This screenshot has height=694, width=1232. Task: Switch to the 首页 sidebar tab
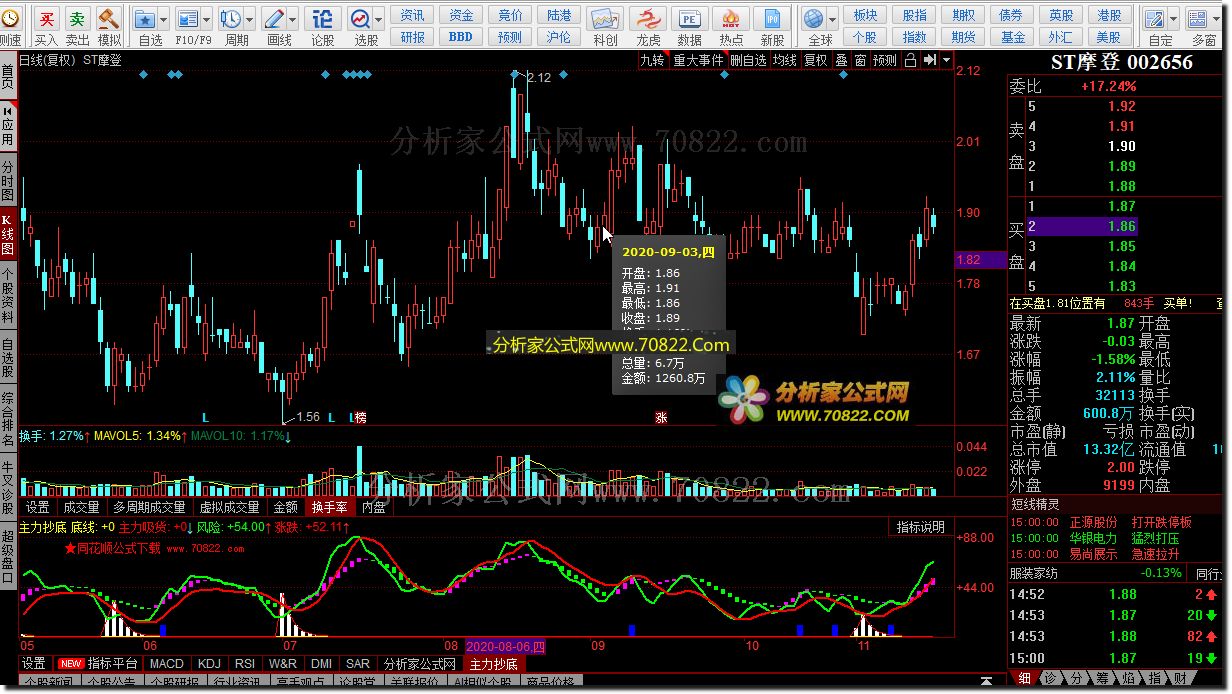tap(8, 77)
